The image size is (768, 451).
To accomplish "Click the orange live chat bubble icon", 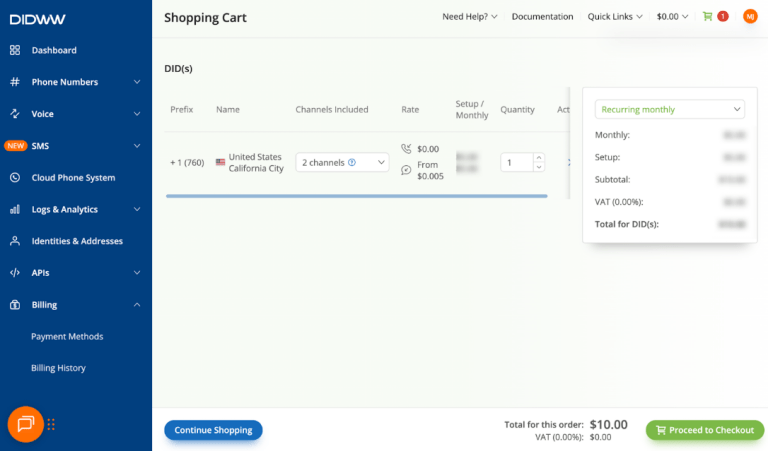I will tap(25, 424).
